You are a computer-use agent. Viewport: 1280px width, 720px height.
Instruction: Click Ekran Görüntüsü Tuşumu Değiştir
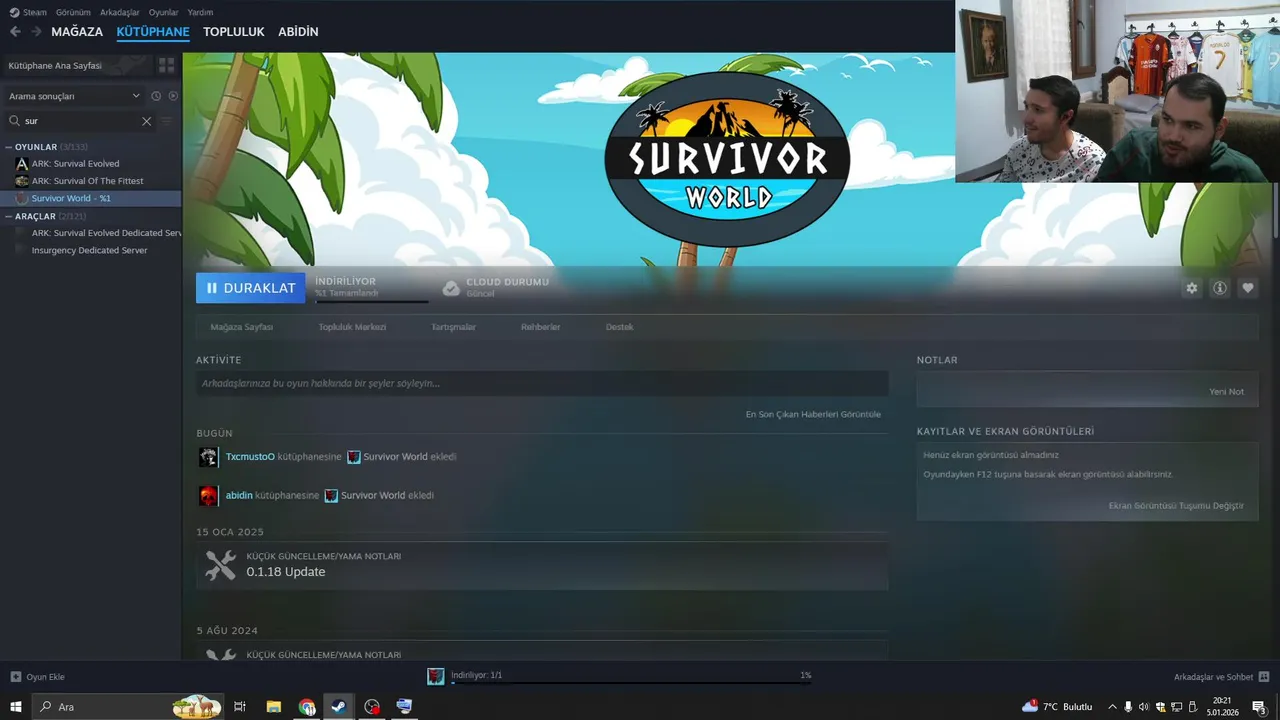pyautogui.click(x=1176, y=506)
